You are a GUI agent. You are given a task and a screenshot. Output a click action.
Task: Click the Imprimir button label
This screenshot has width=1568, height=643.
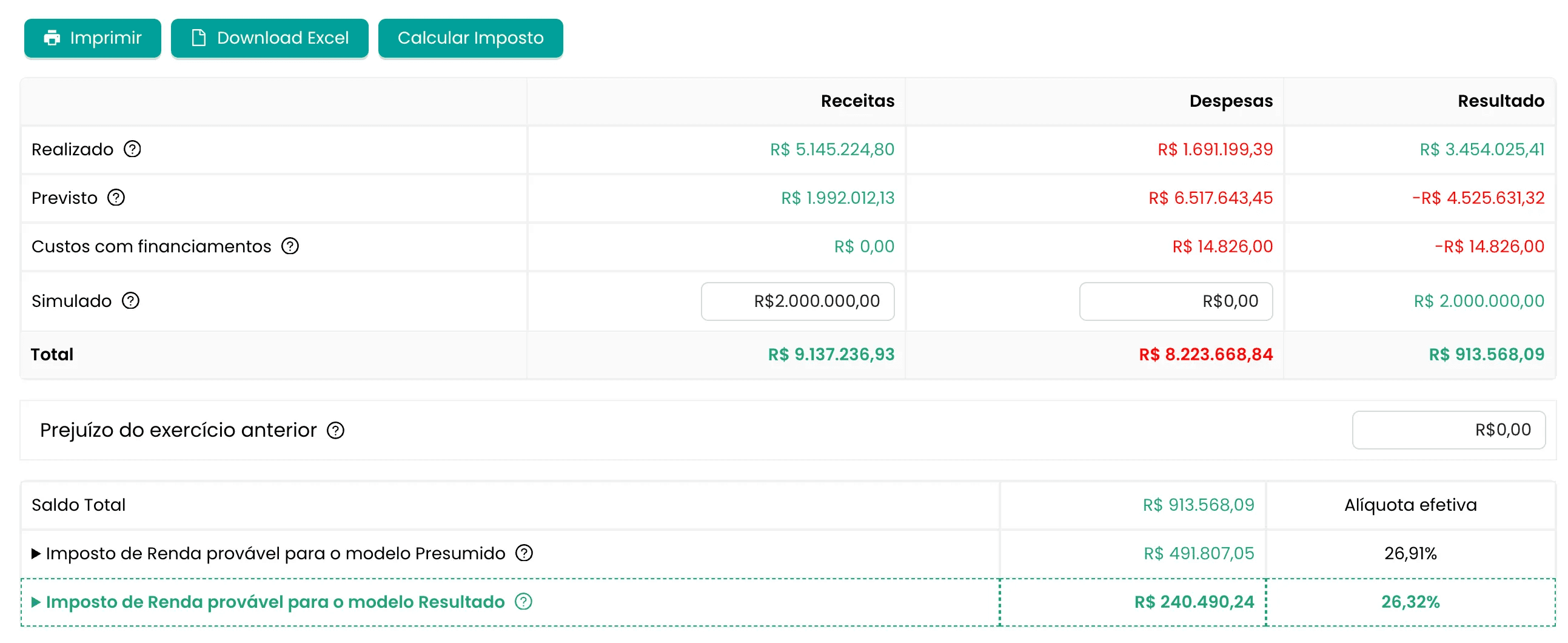[106, 38]
